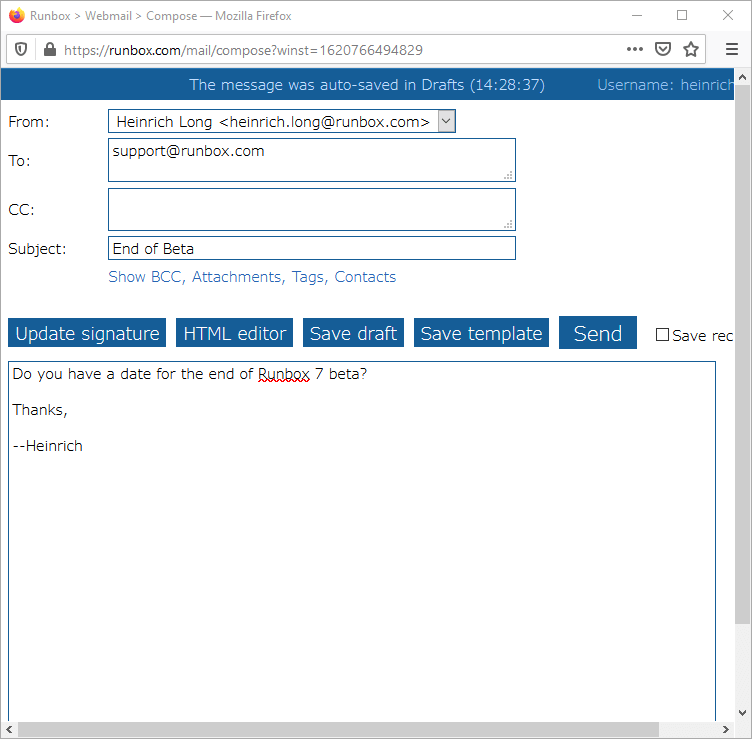Click vertical scrollbar up arrow
752x739 pixels.
tap(742, 77)
